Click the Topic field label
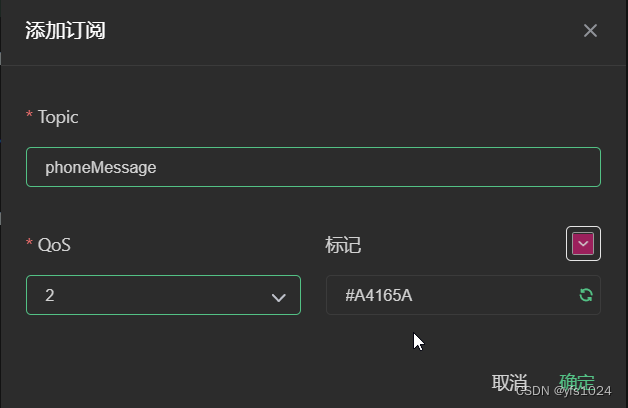 (58, 117)
